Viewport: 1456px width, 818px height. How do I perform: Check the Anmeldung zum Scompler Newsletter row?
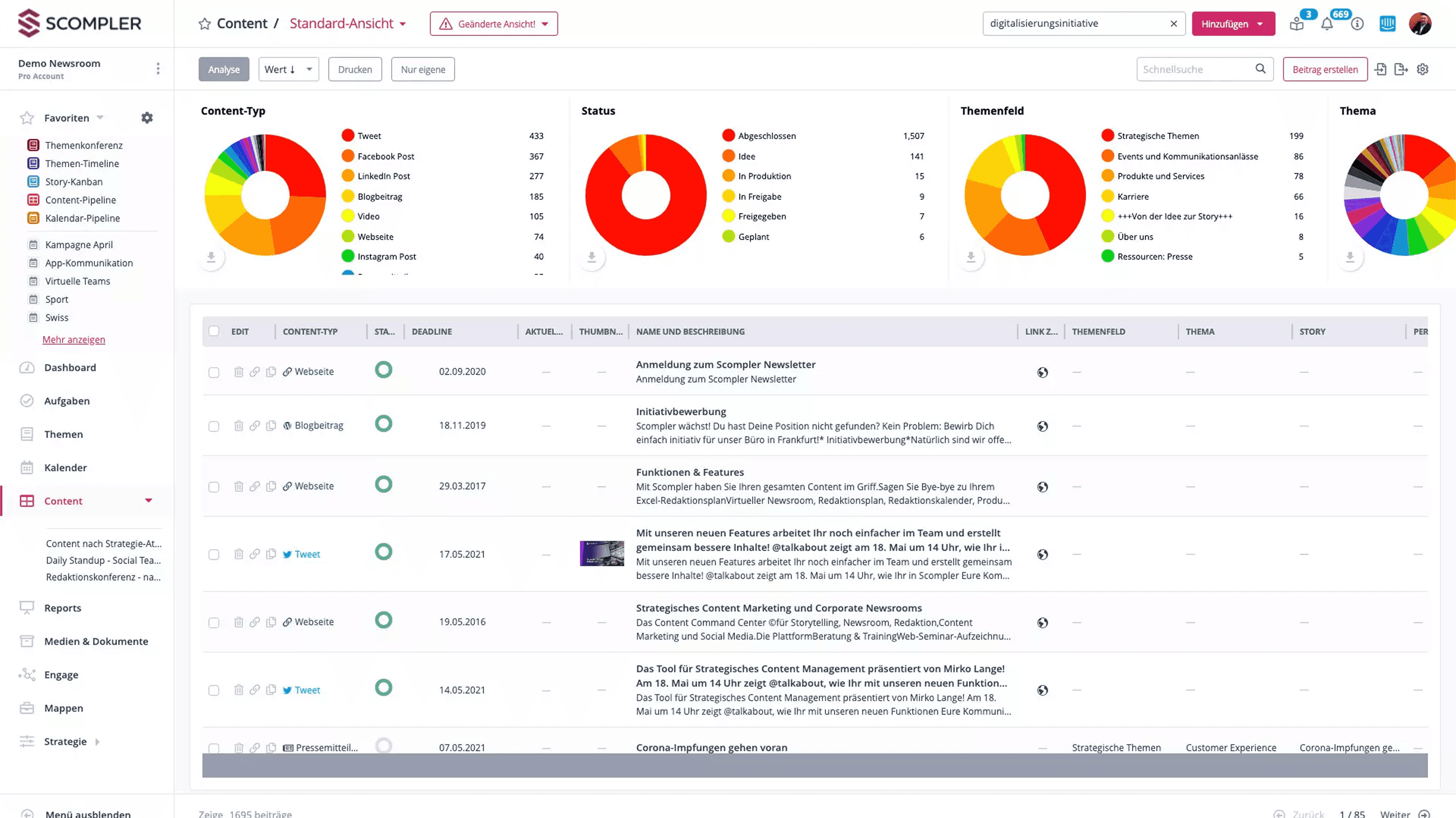click(214, 373)
